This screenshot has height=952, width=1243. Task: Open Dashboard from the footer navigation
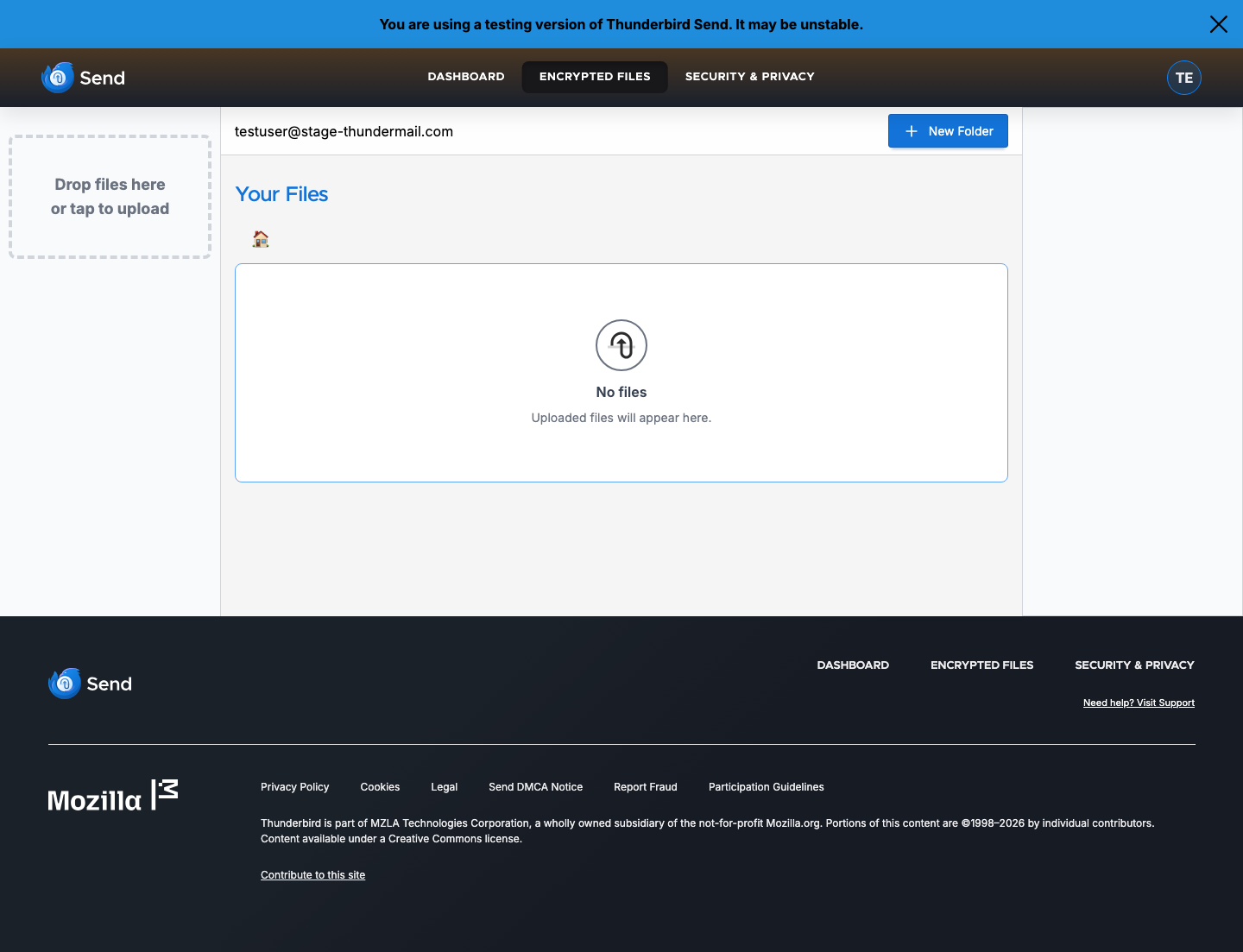click(x=853, y=665)
